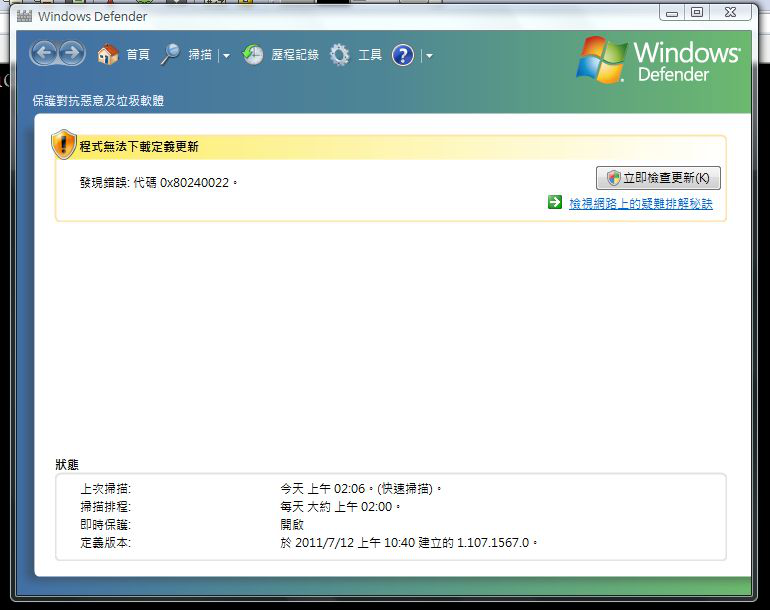Click the house icon for Home
Image resolution: width=770 pixels, height=610 pixels.
108,54
